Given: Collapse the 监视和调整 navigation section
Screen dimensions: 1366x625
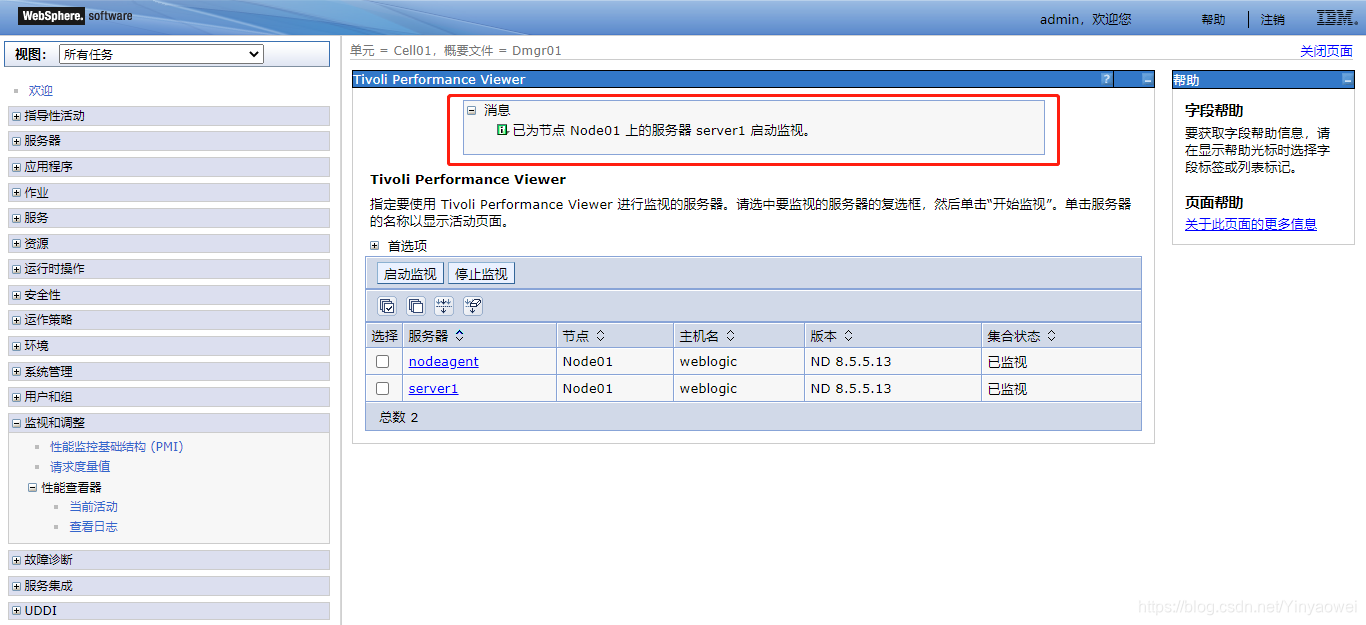Looking at the screenshot, I should (x=16, y=423).
